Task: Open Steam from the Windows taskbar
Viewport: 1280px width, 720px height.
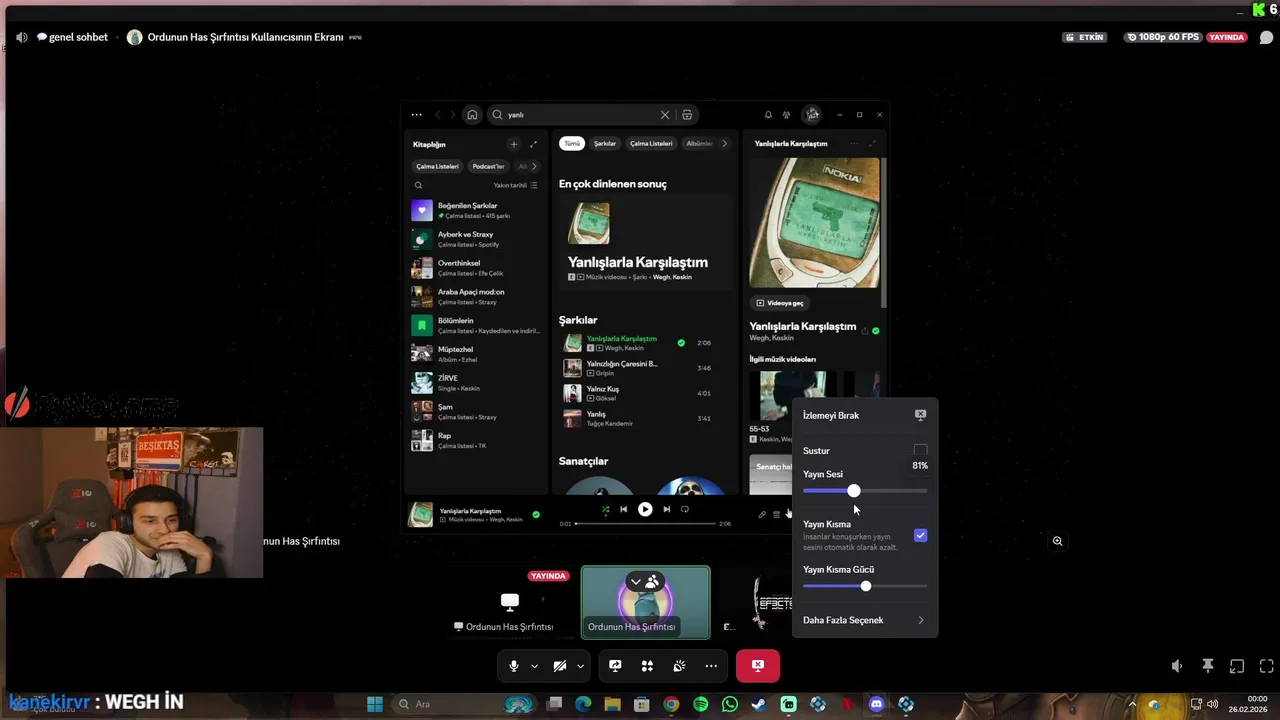Action: point(759,704)
